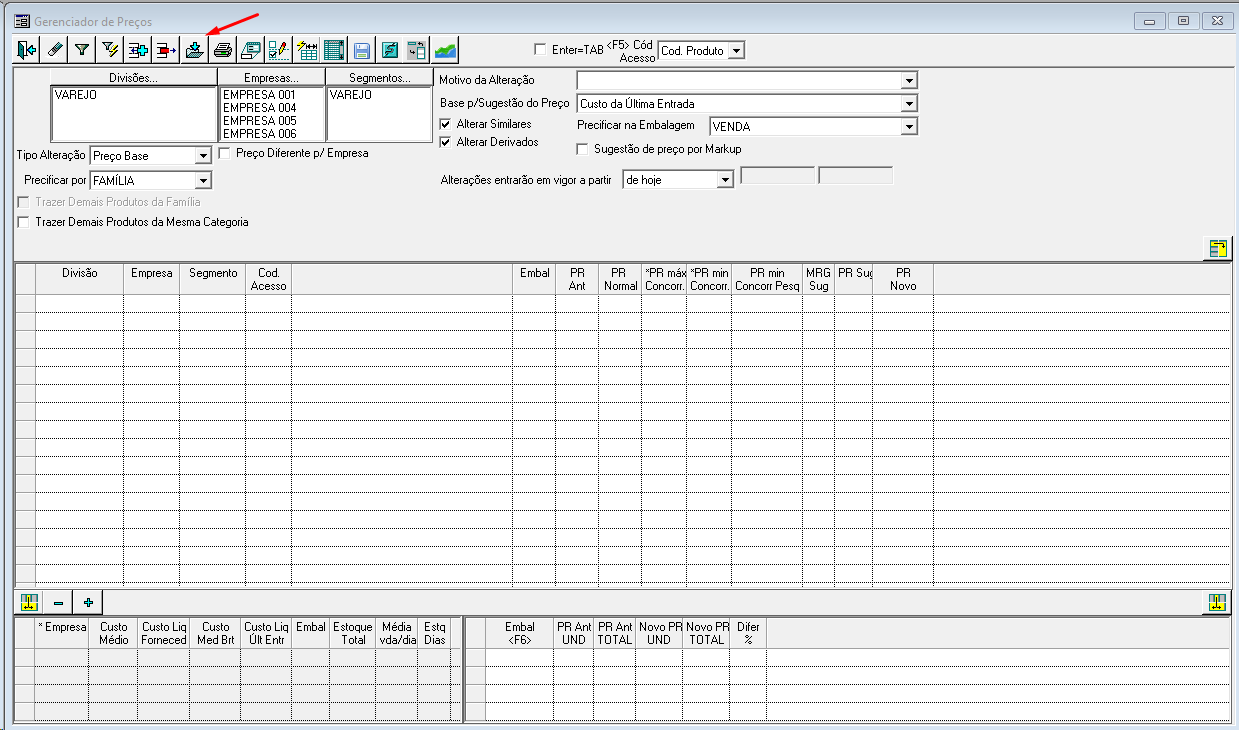Click the yellow arrow icon left of minus button
The image size is (1239, 730).
tap(29, 602)
